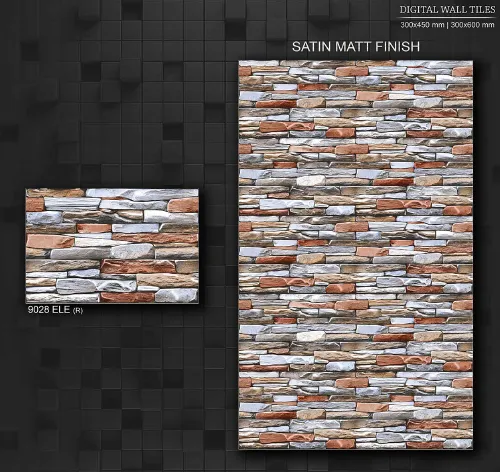Open the large stacked stone wall preview
This screenshot has width=500, height=472.
tap(356, 255)
